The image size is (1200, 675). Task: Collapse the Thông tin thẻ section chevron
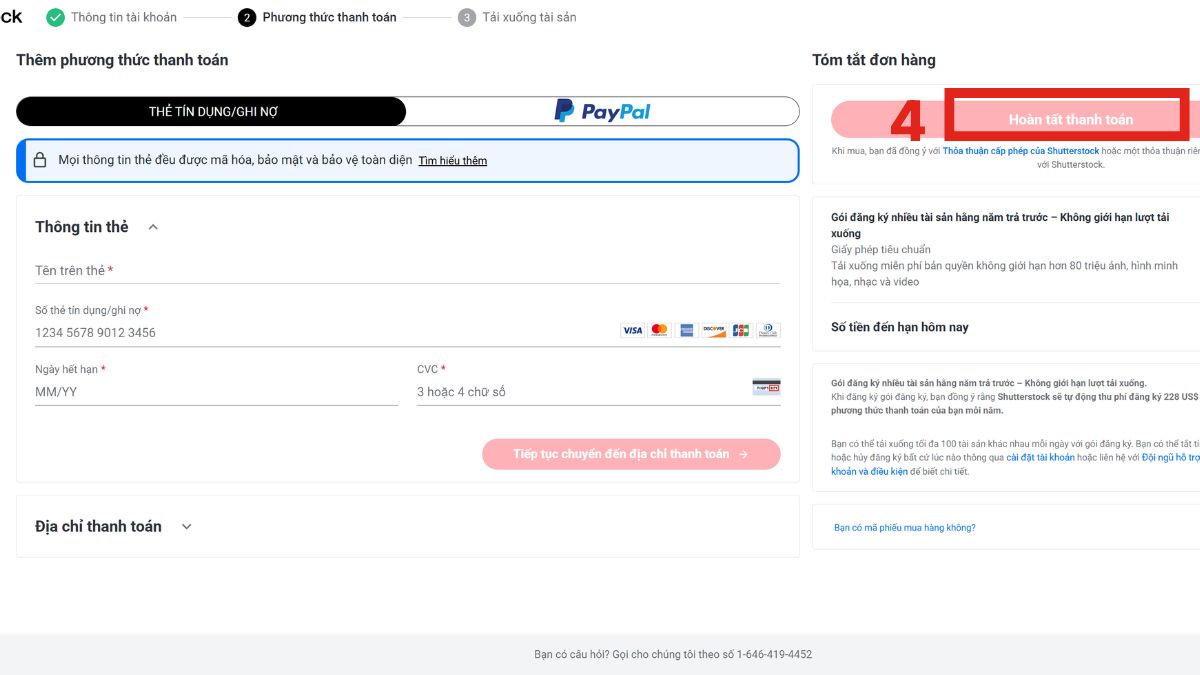click(x=153, y=227)
